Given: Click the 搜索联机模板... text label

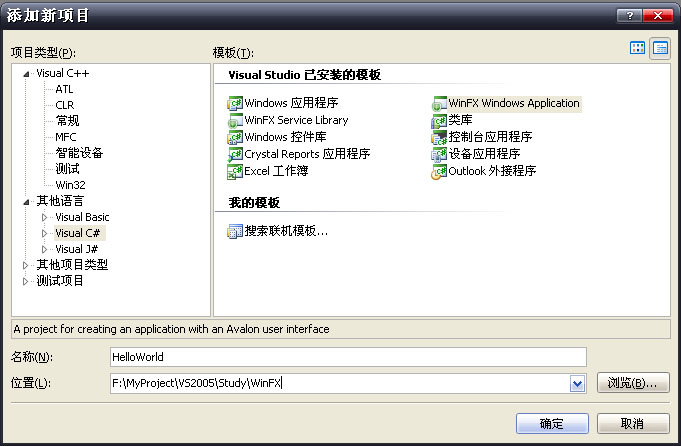Looking at the screenshot, I should [x=286, y=231].
